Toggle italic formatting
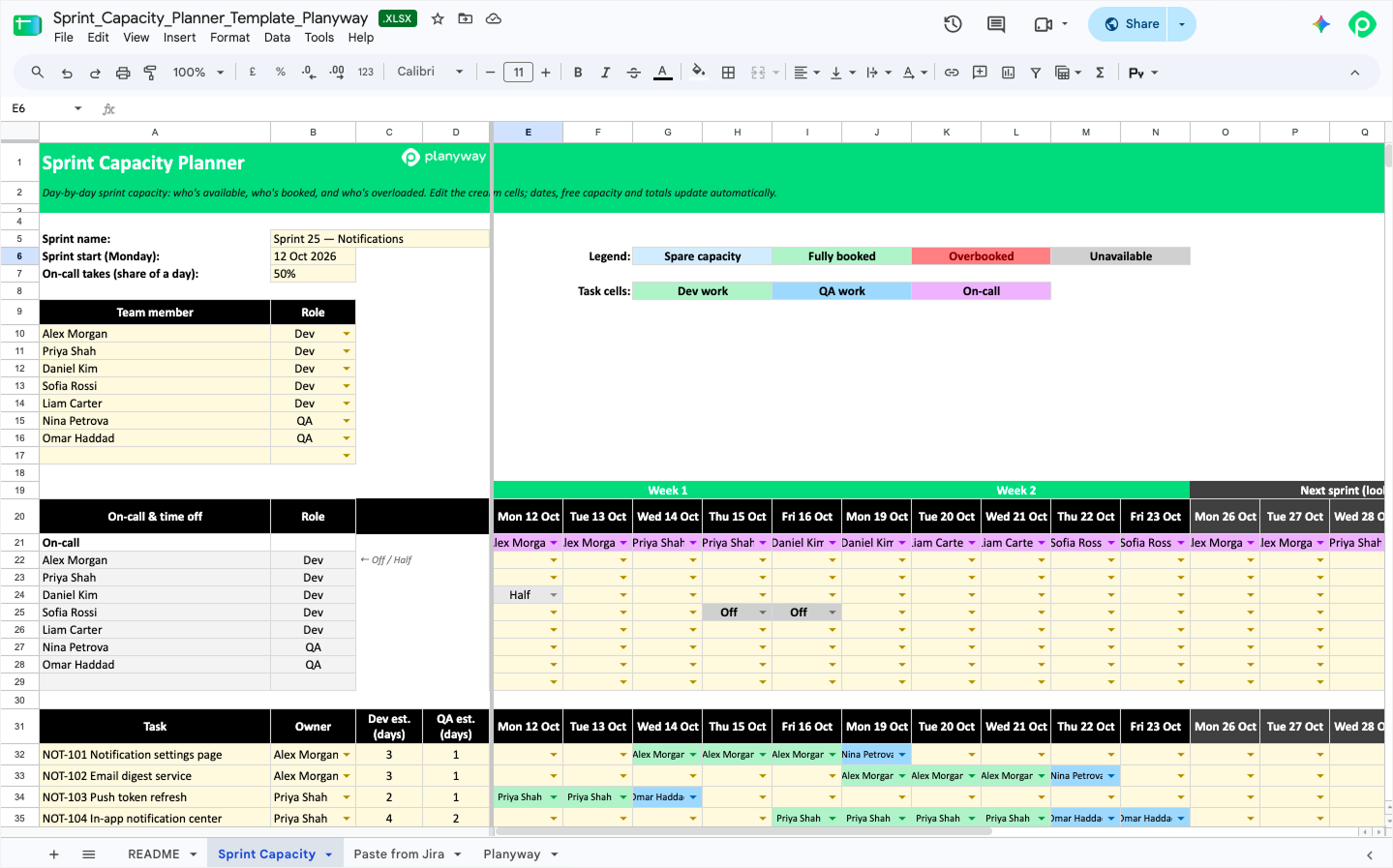 pos(606,73)
